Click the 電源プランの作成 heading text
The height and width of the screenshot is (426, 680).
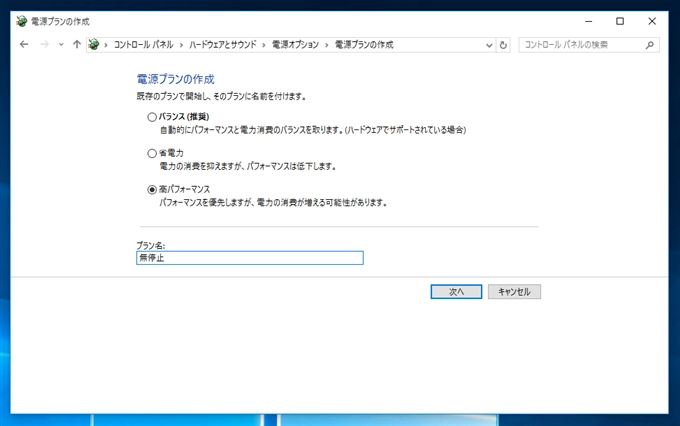tap(176, 79)
